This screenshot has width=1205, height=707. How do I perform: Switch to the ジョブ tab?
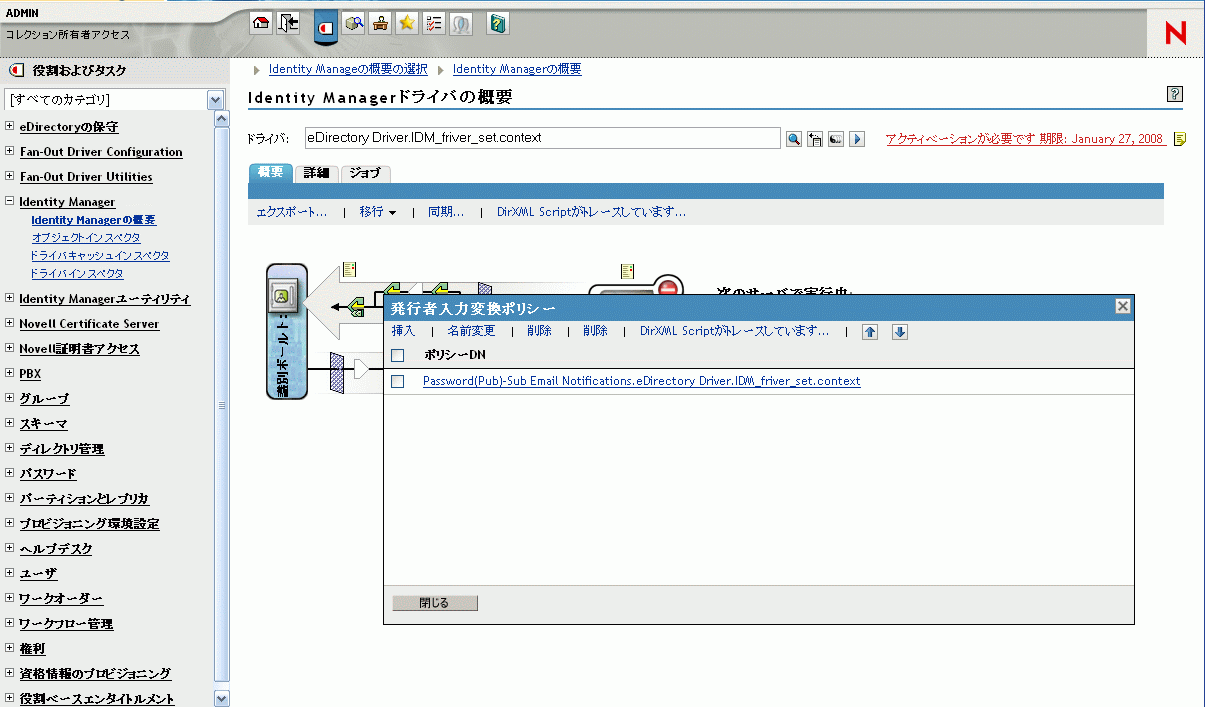(x=365, y=173)
